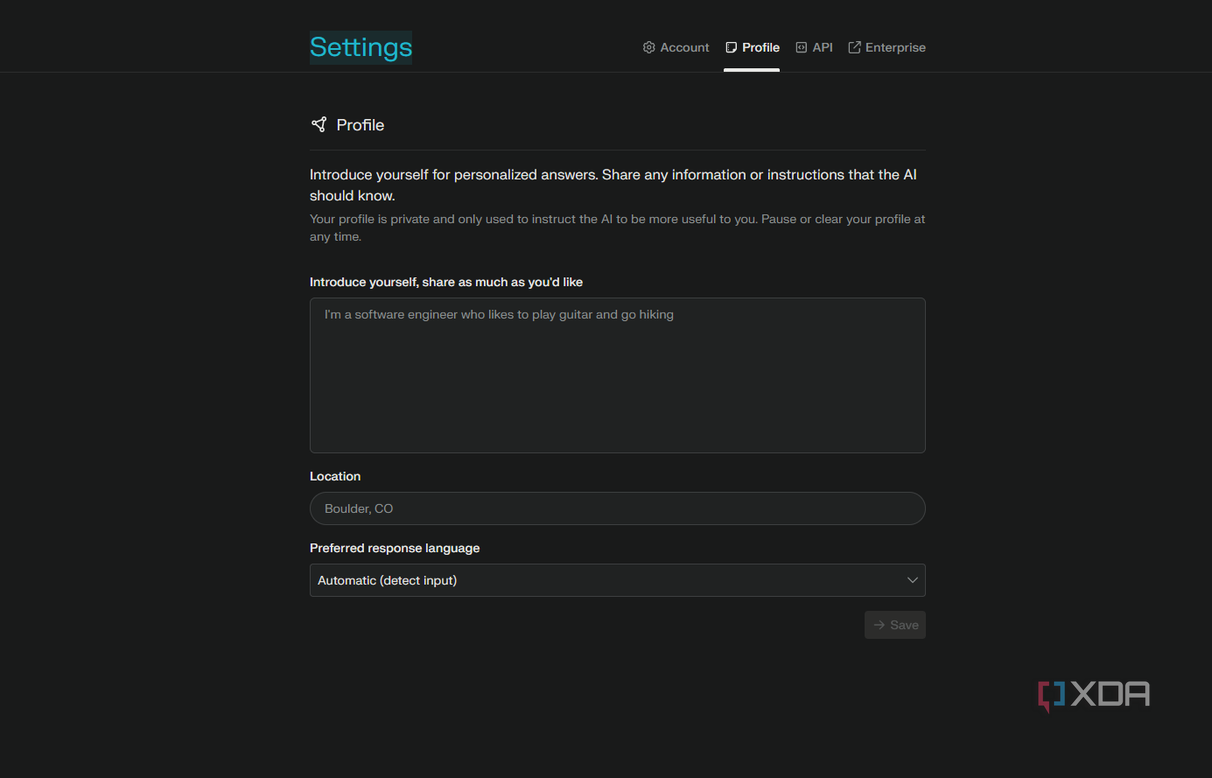Switch to the API tab

click(x=814, y=47)
